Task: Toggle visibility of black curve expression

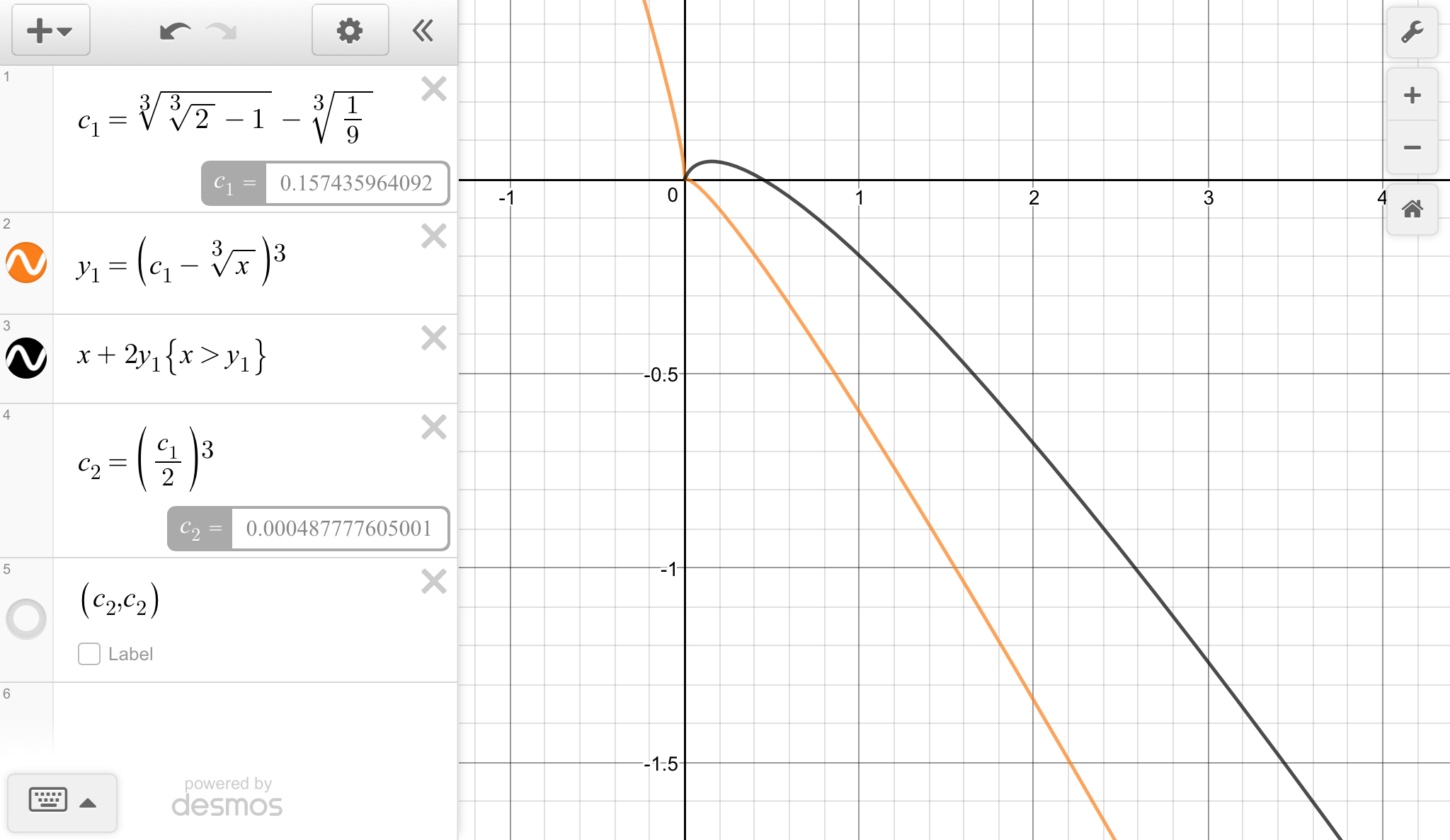Action: click(26, 358)
